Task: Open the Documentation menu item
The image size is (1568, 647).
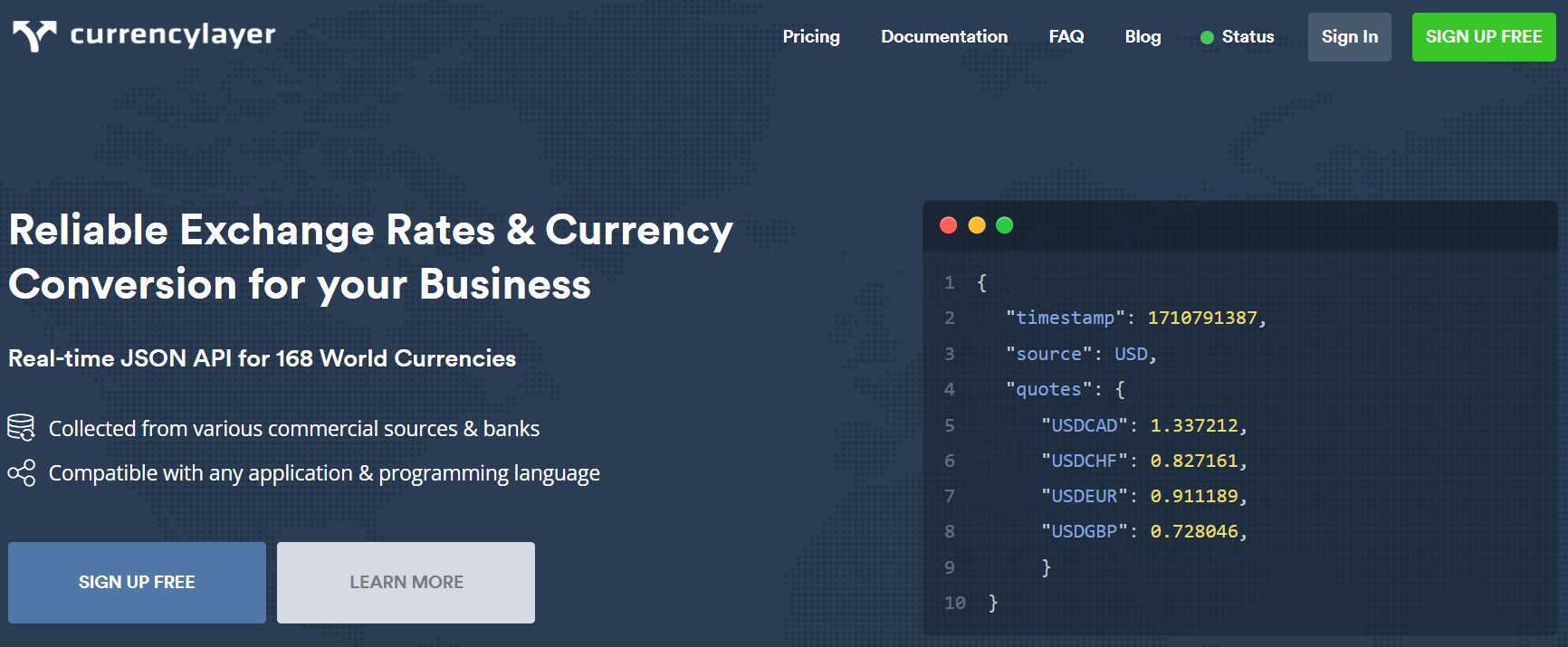Action: pyautogui.click(x=944, y=36)
